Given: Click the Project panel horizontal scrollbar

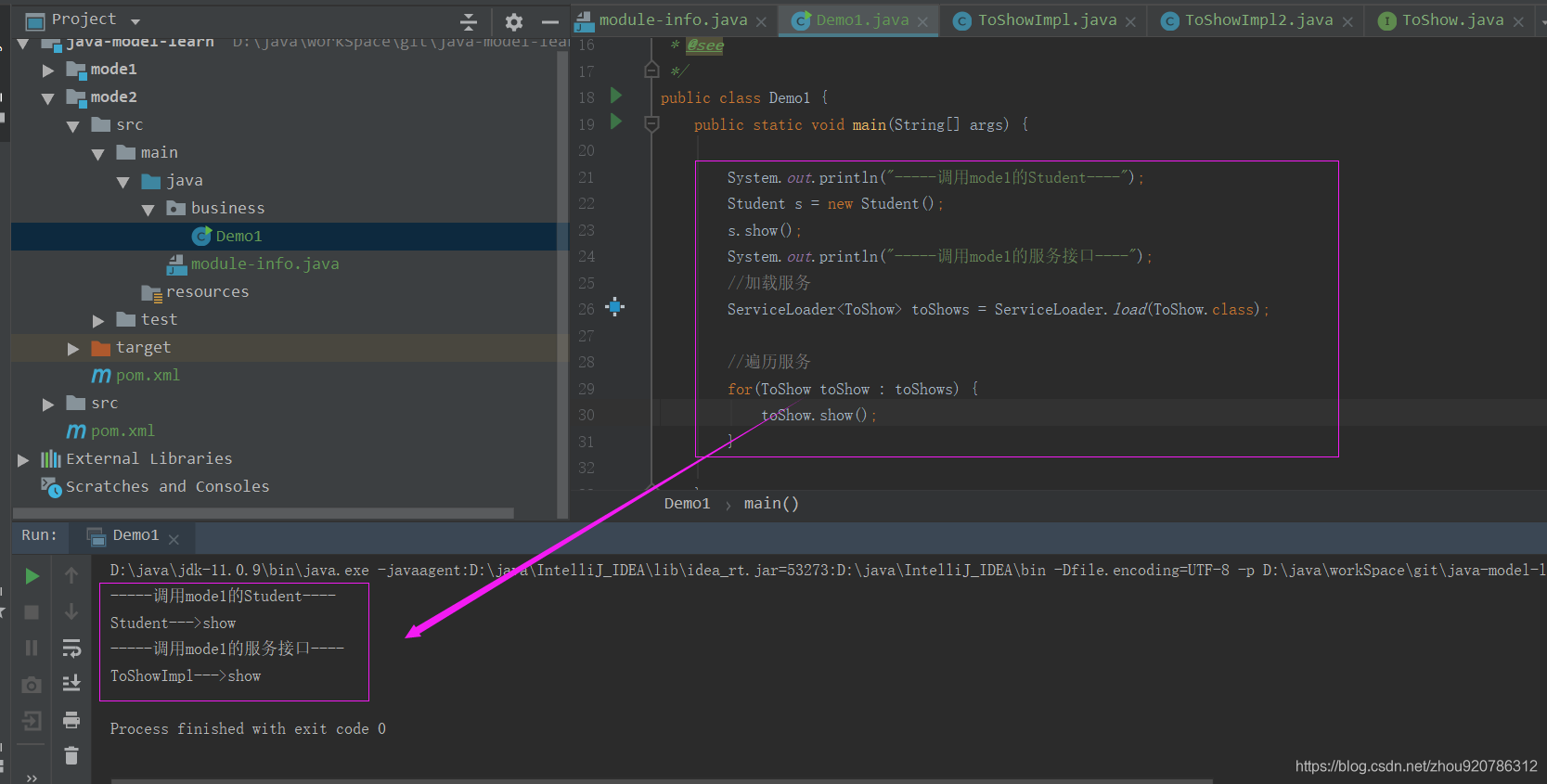Looking at the screenshot, I should click(264, 513).
